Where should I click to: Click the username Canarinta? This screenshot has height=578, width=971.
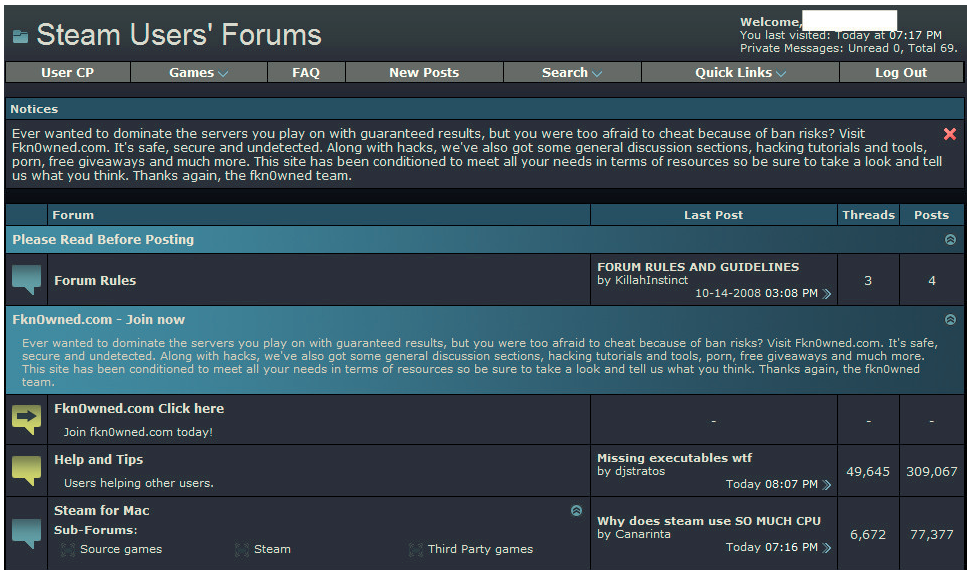point(643,534)
